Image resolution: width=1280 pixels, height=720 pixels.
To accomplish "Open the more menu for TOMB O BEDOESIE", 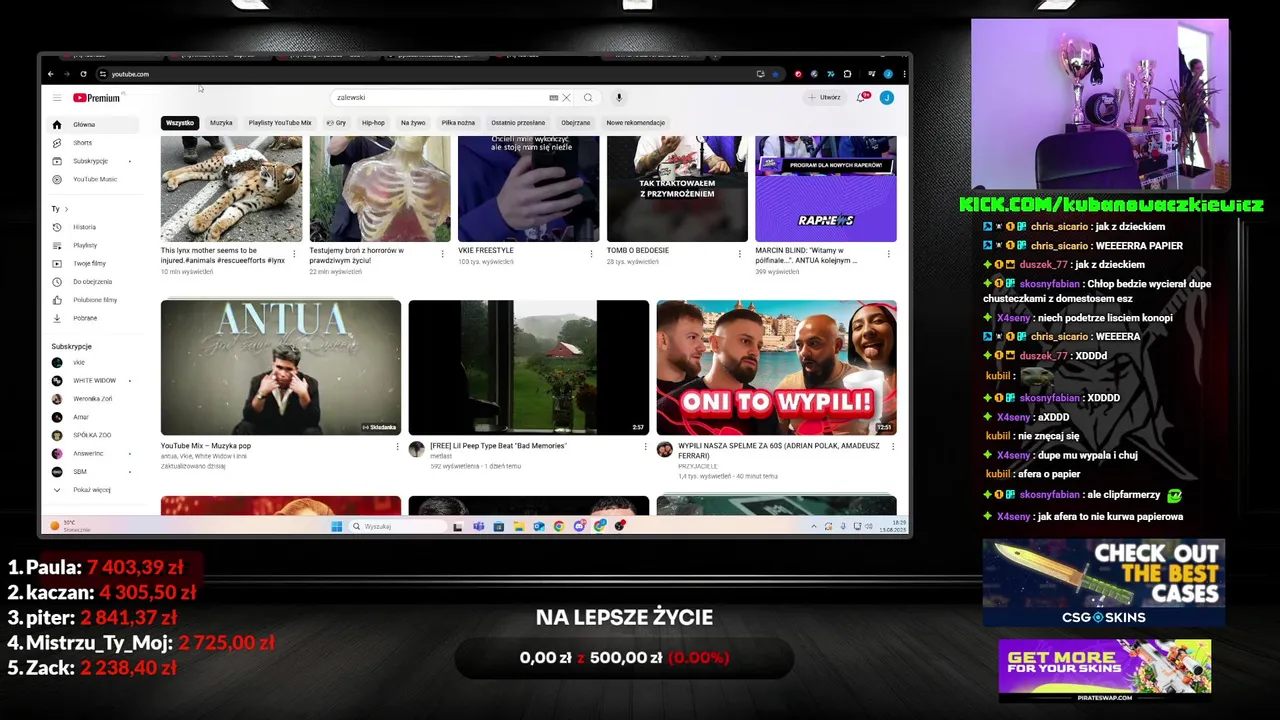I will [x=739, y=254].
